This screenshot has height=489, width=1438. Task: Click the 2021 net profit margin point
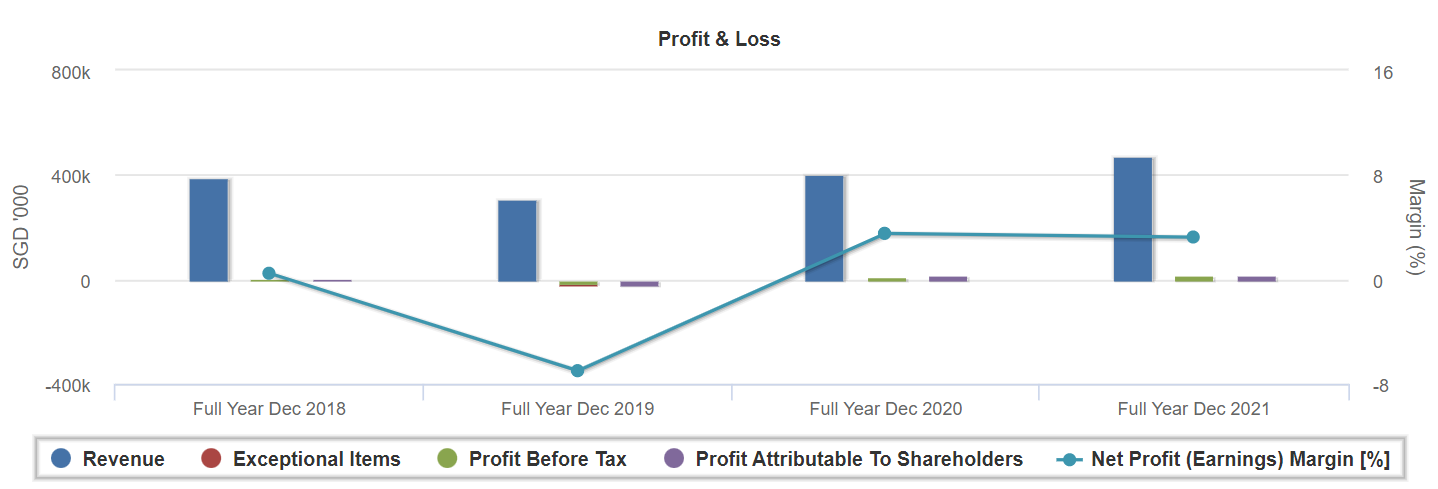point(1193,237)
